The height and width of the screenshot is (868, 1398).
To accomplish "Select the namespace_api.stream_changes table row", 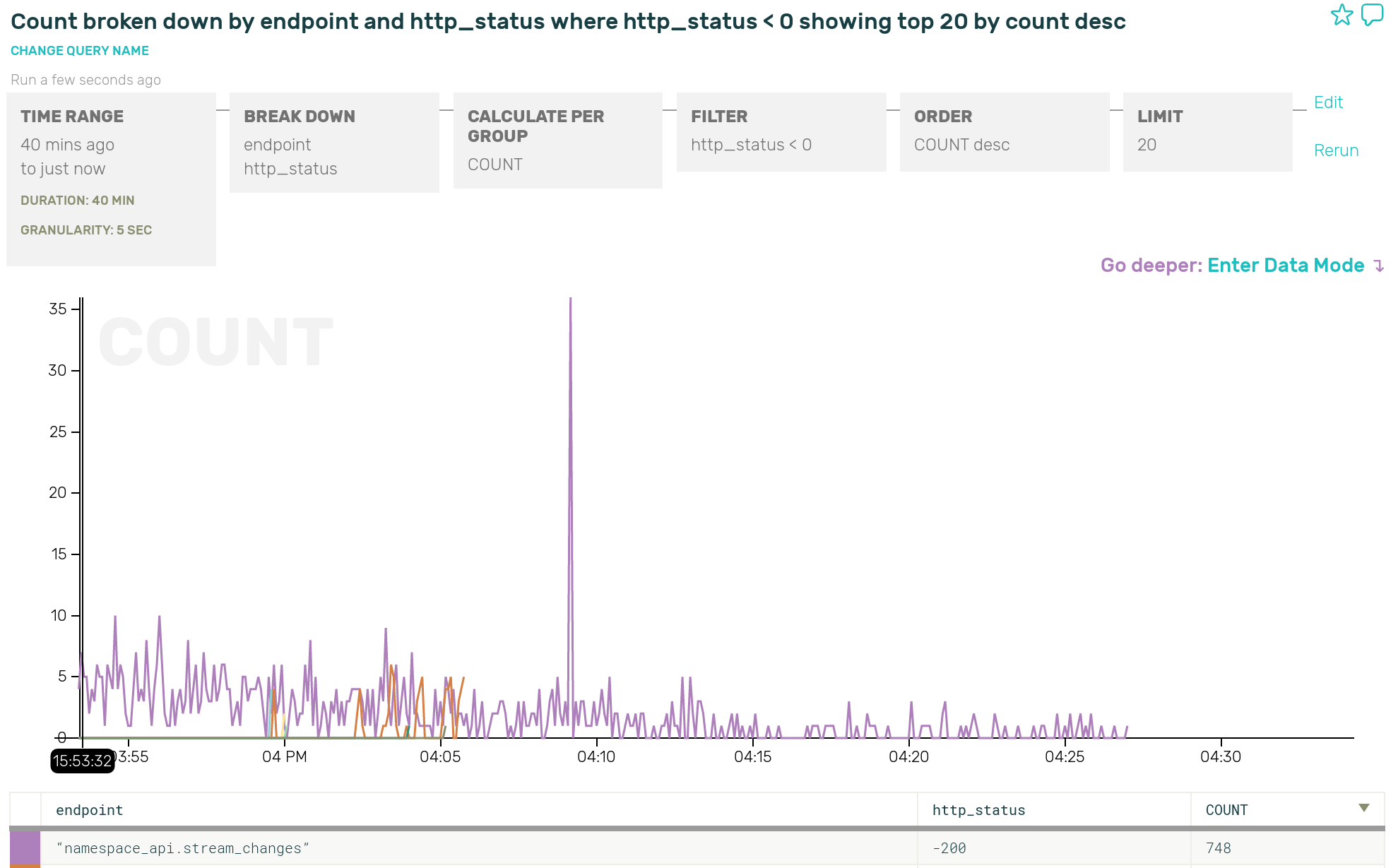I will tap(480, 848).
